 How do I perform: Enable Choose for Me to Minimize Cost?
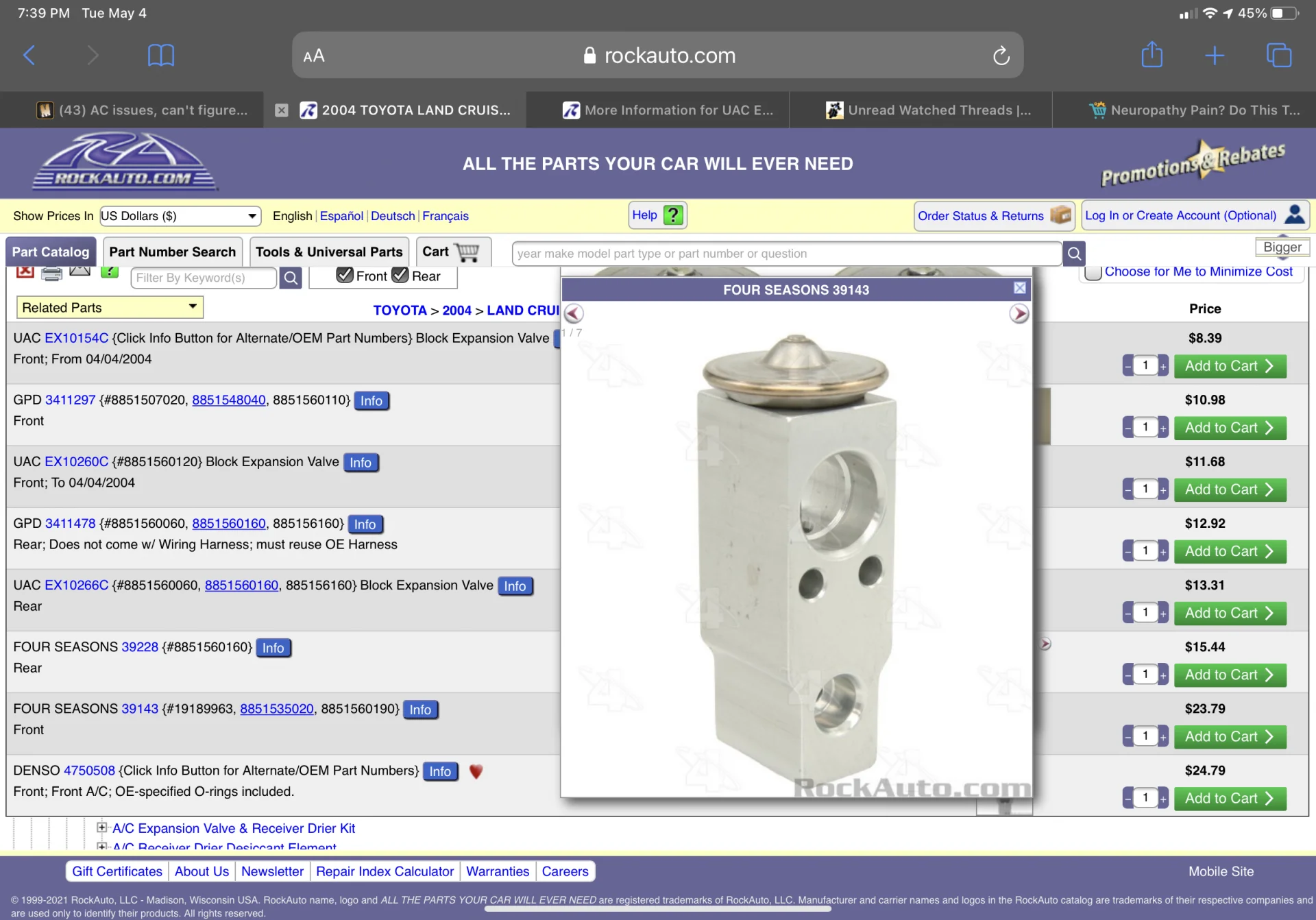coord(1093,272)
